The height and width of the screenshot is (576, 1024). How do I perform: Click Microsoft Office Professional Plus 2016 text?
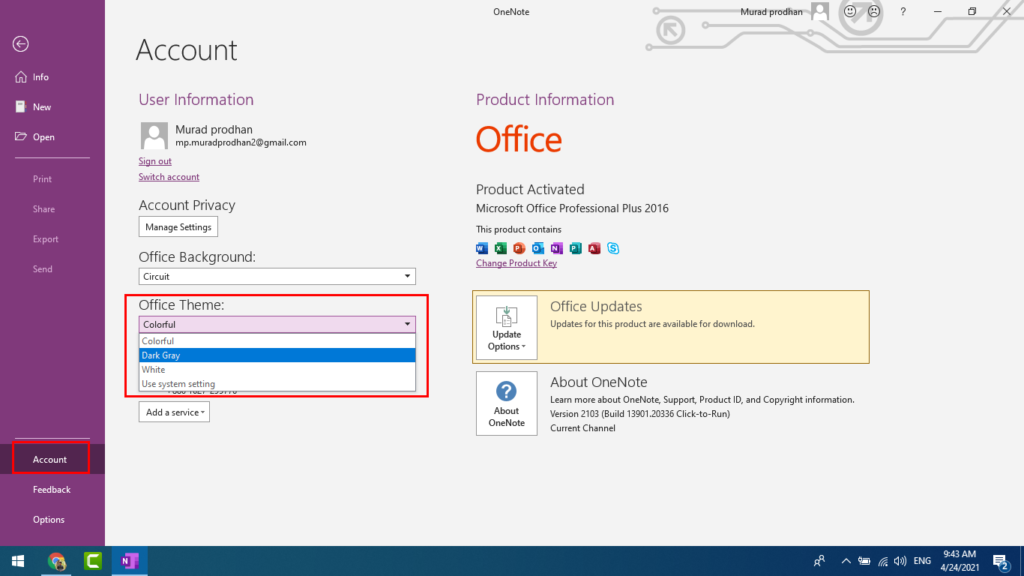[x=572, y=208]
